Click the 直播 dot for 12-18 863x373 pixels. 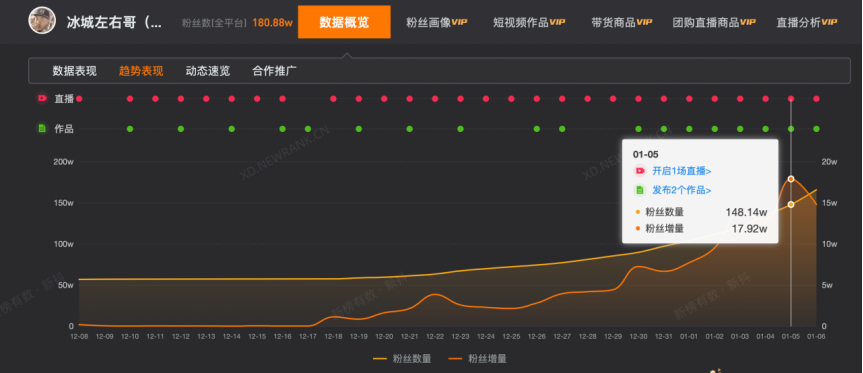334,99
